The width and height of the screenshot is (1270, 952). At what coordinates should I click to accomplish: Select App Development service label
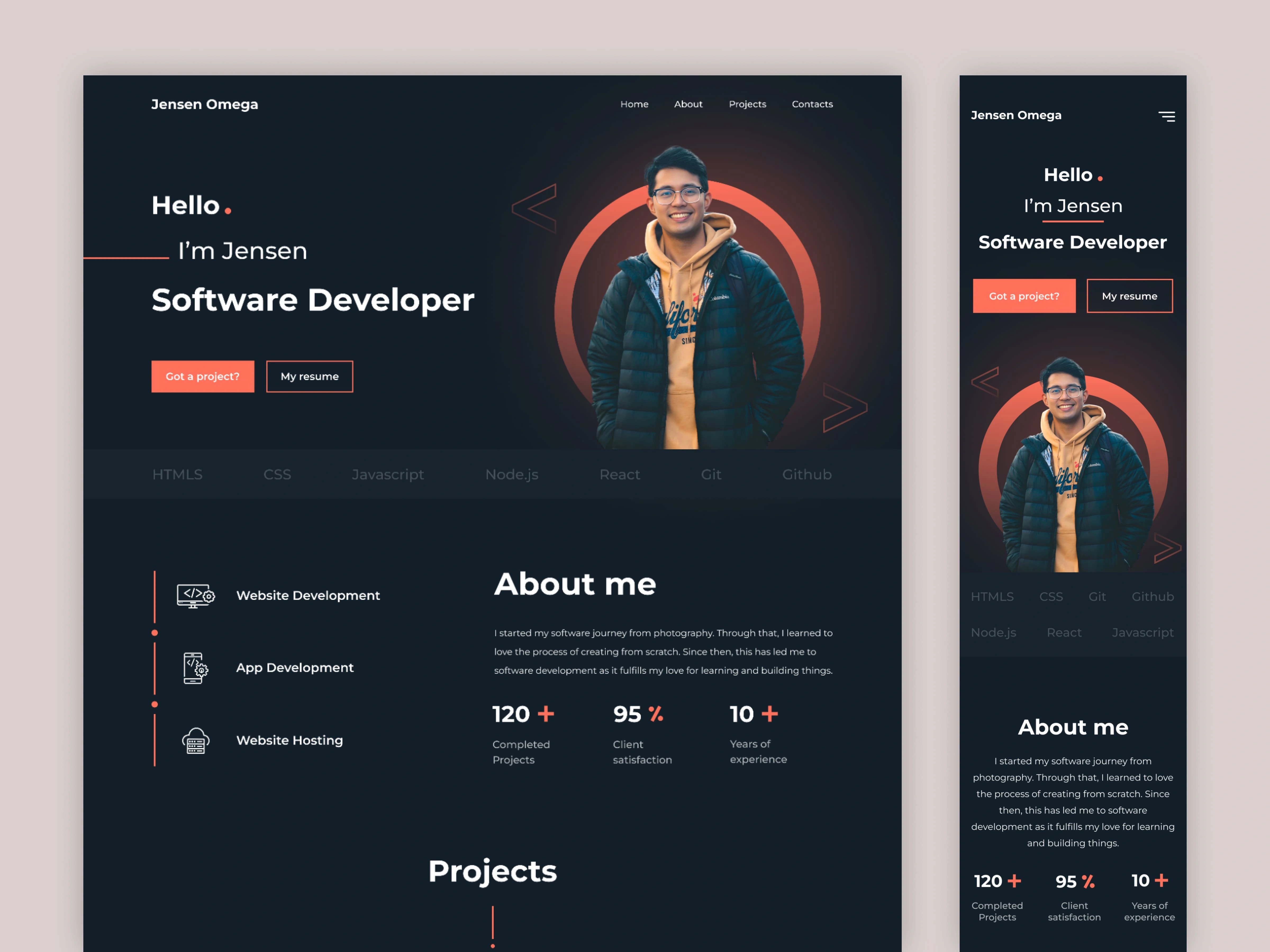pyautogui.click(x=294, y=668)
